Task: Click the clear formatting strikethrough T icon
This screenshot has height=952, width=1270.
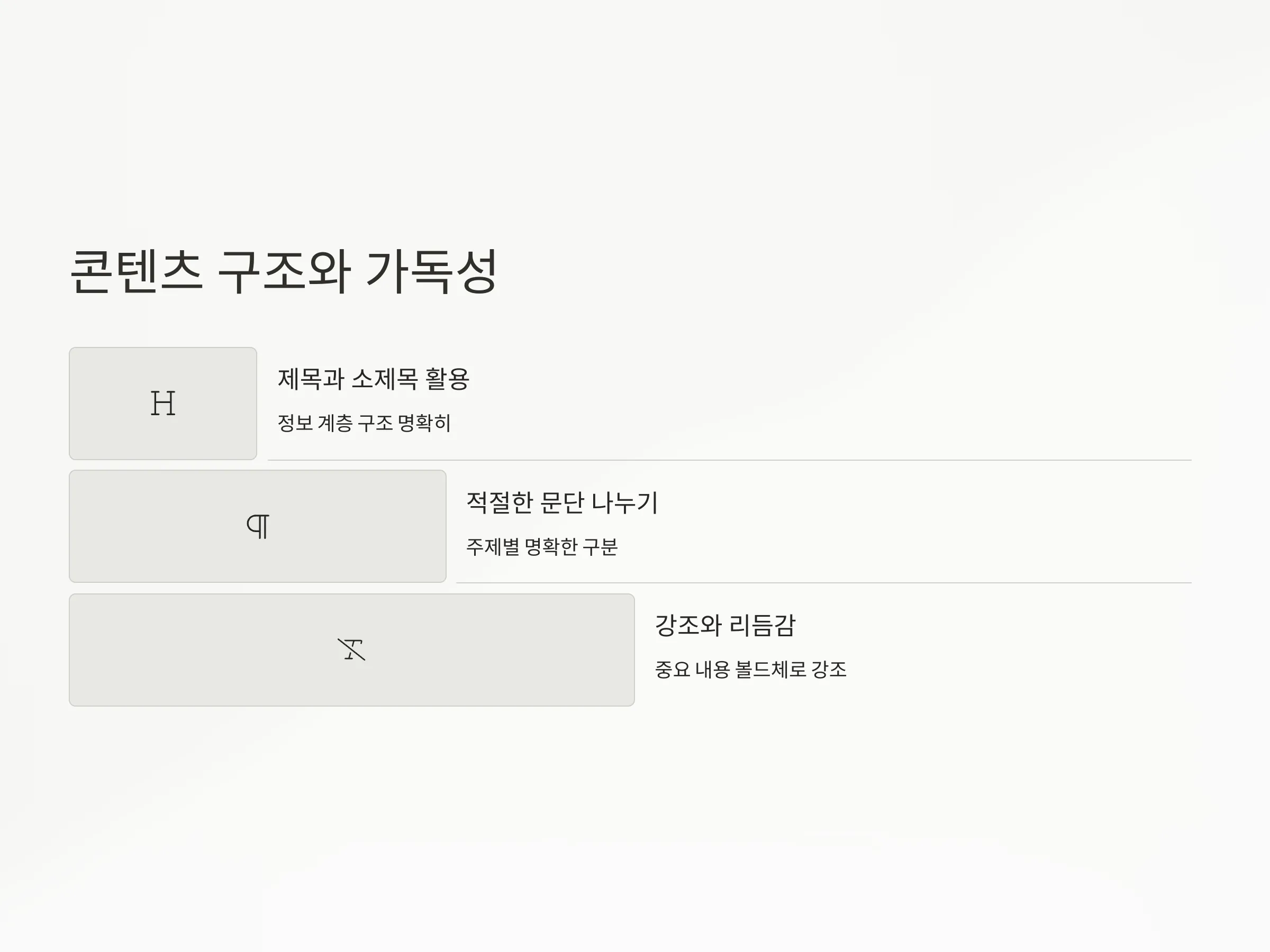Action: [x=351, y=649]
